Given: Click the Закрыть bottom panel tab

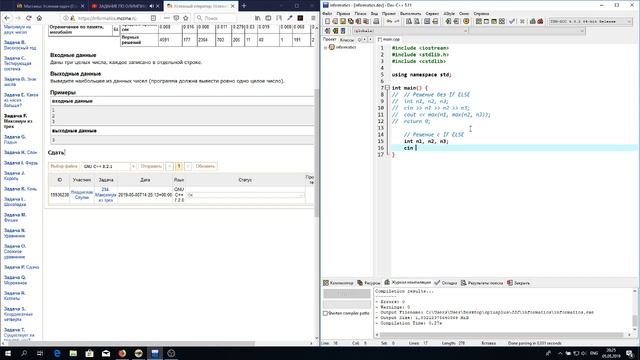Looking at the screenshot, I should tap(518, 282).
